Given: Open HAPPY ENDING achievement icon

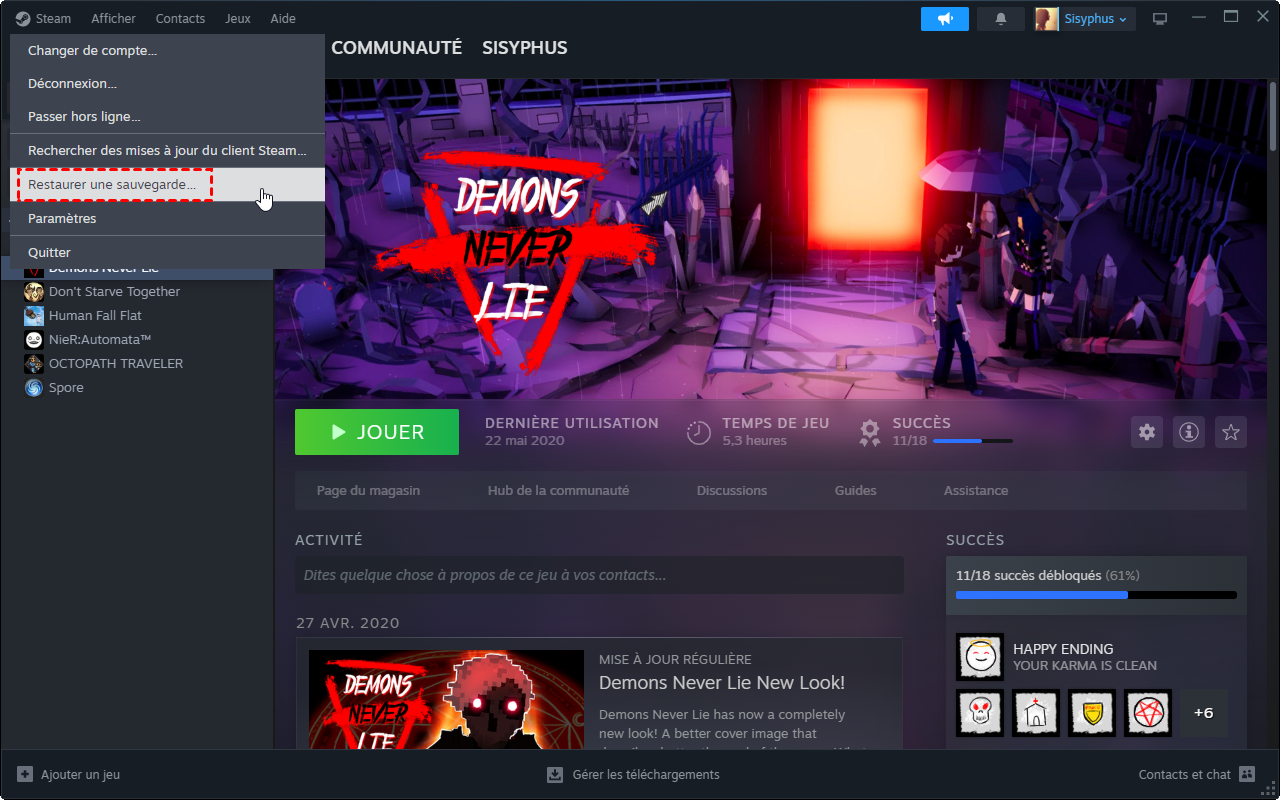Looking at the screenshot, I should pyautogui.click(x=980, y=657).
